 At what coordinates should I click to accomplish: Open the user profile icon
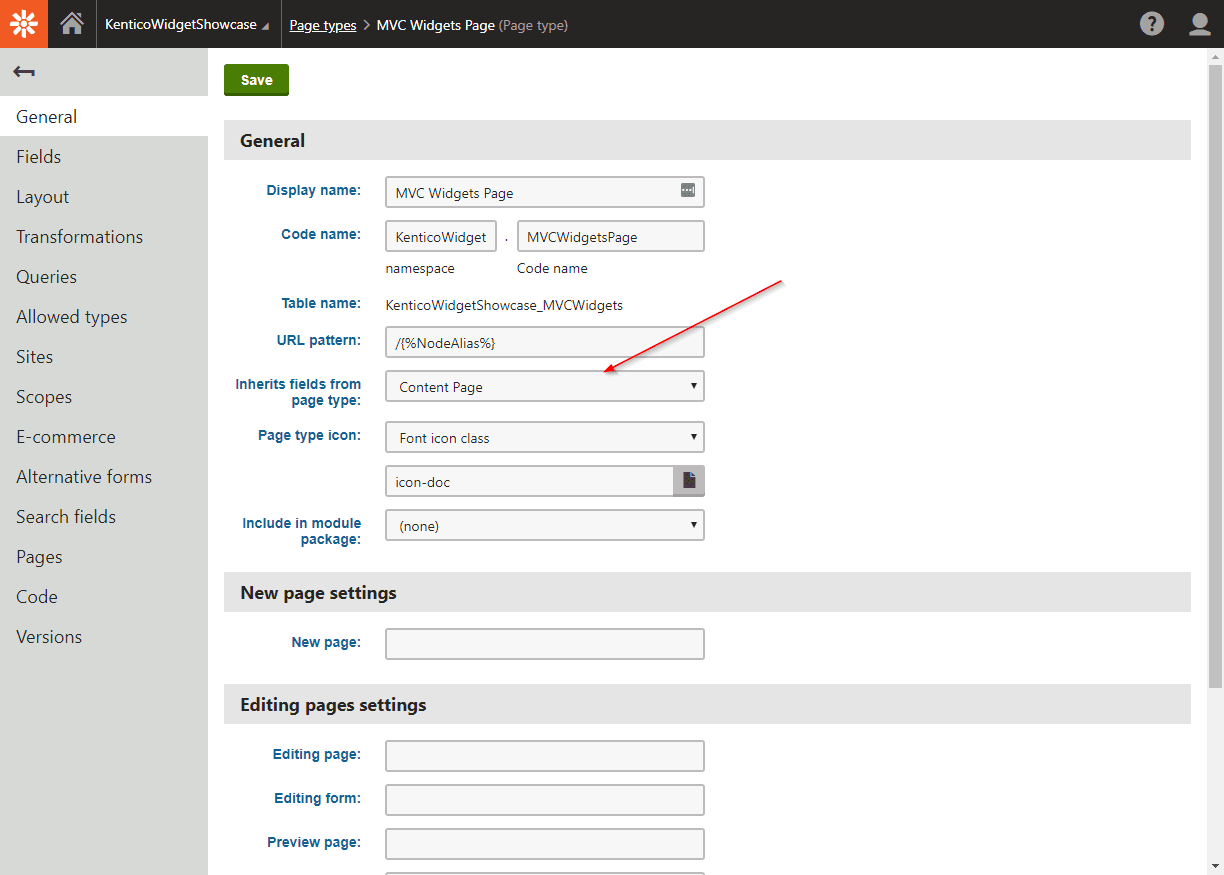(1200, 24)
